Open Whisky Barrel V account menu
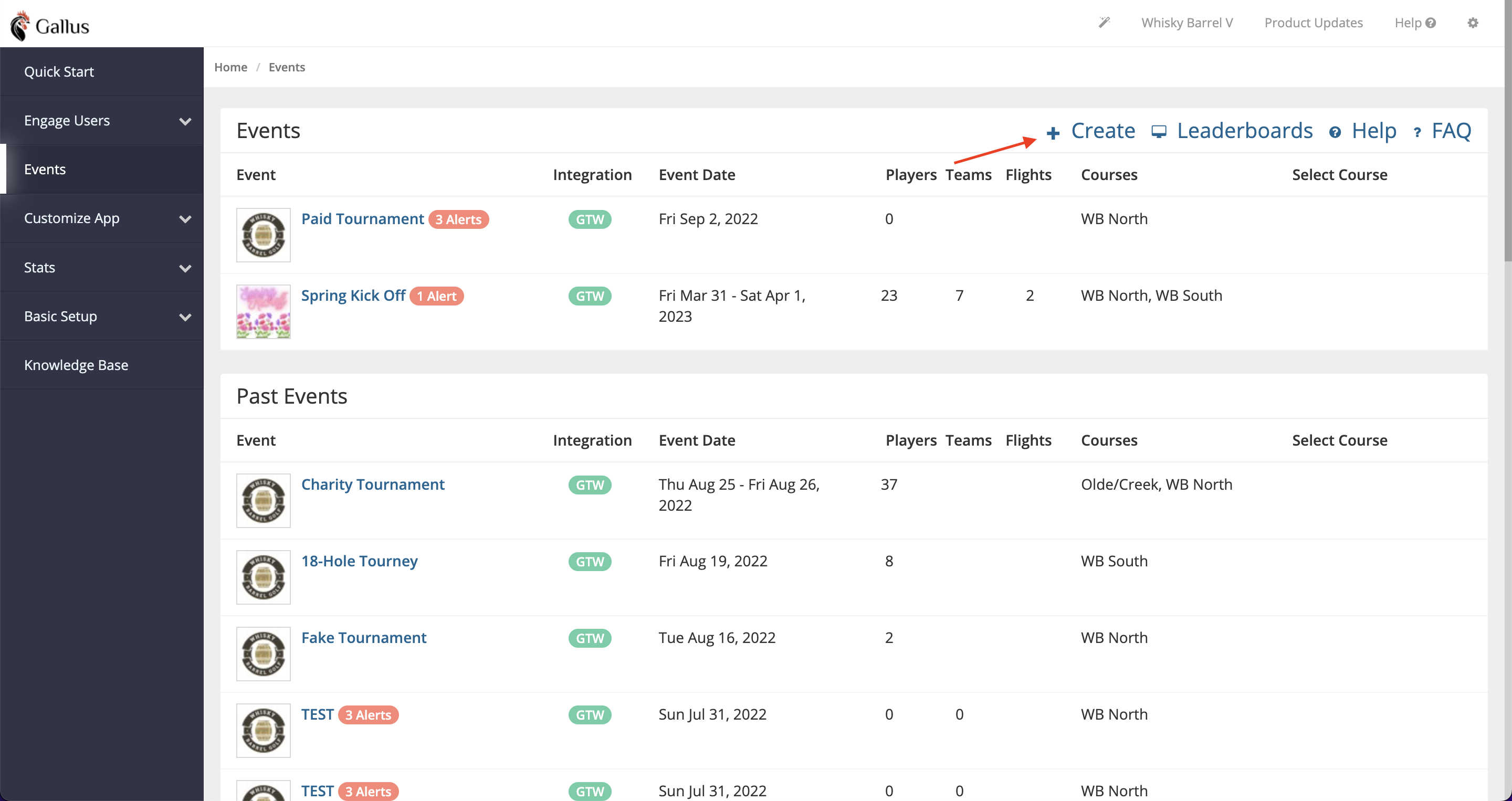1512x801 pixels. pyautogui.click(x=1186, y=22)
